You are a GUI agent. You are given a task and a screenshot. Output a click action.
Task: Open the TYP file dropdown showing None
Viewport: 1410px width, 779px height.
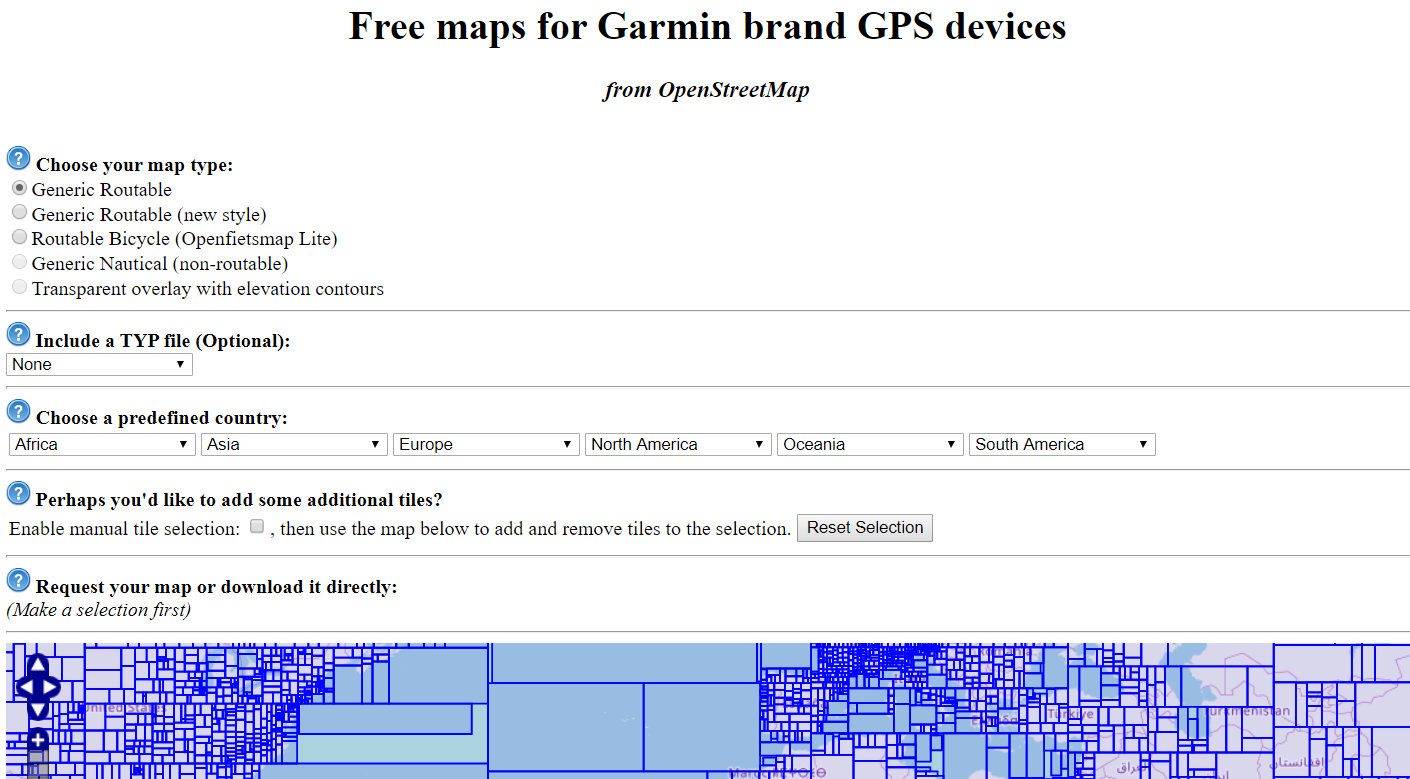click(99, 365)
